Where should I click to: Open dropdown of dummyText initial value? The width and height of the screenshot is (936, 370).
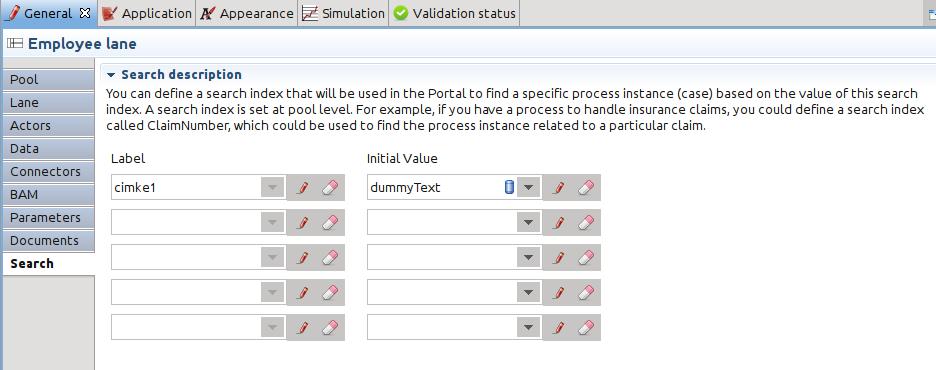pos(528,188)
